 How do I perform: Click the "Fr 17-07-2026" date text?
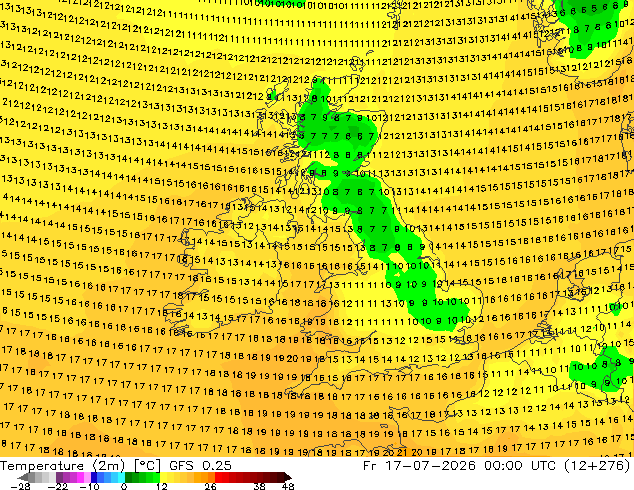419,466
